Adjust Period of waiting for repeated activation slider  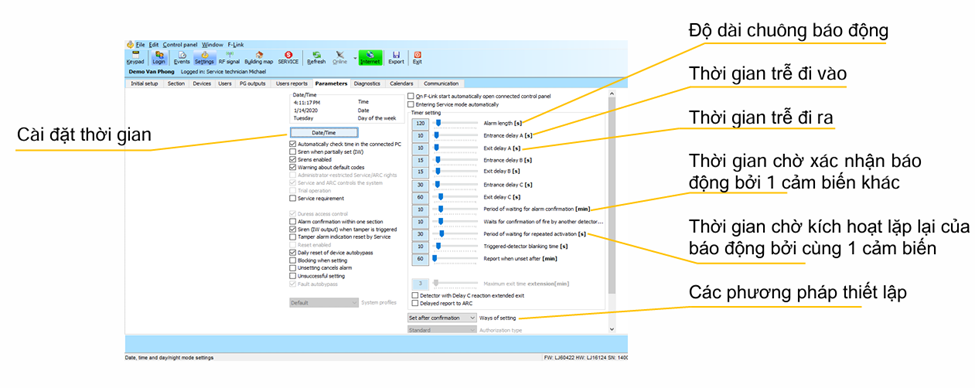(x=441, y=234)
